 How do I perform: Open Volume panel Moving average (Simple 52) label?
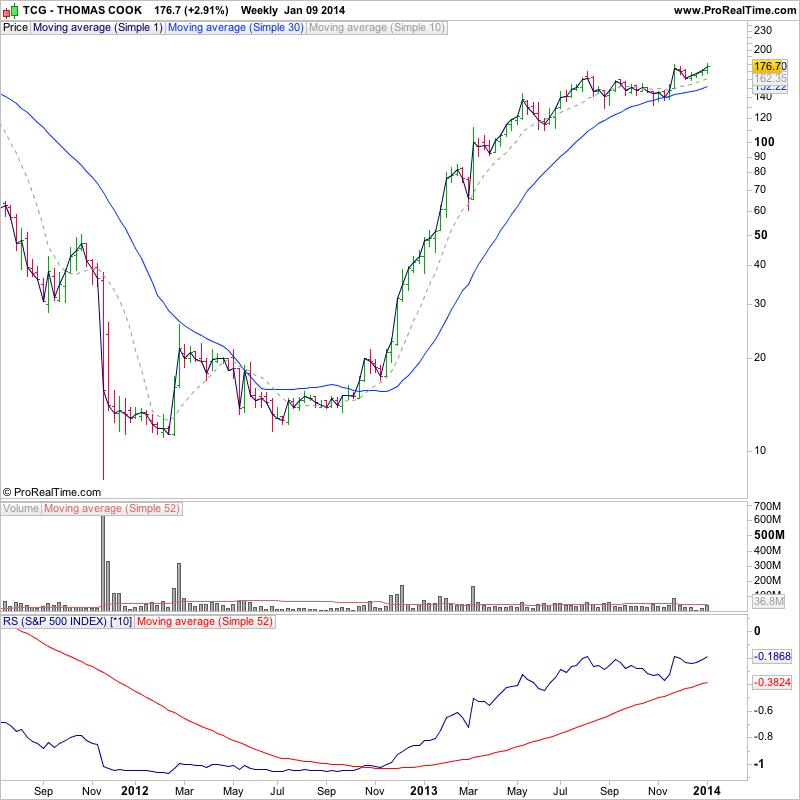[112, 509]
